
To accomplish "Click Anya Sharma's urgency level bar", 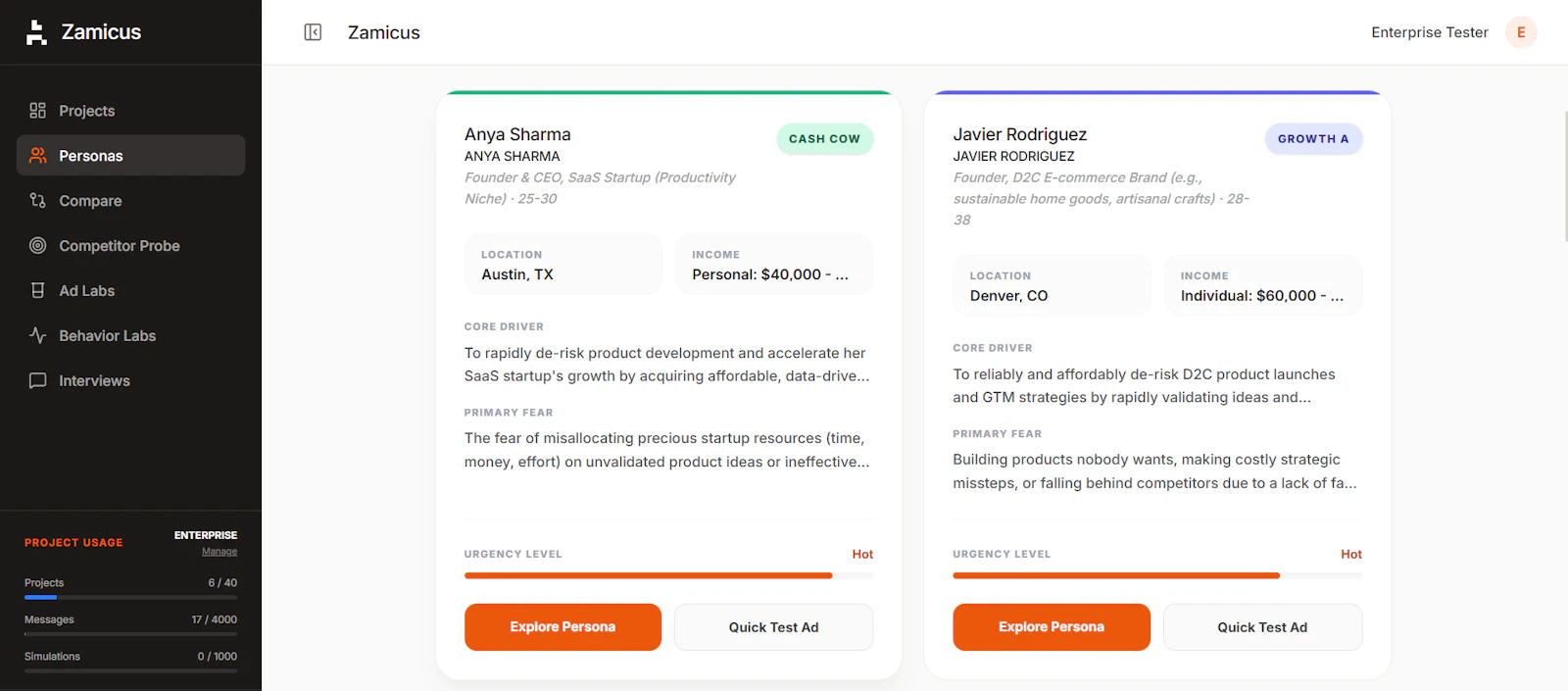I will tap(668, 575).
